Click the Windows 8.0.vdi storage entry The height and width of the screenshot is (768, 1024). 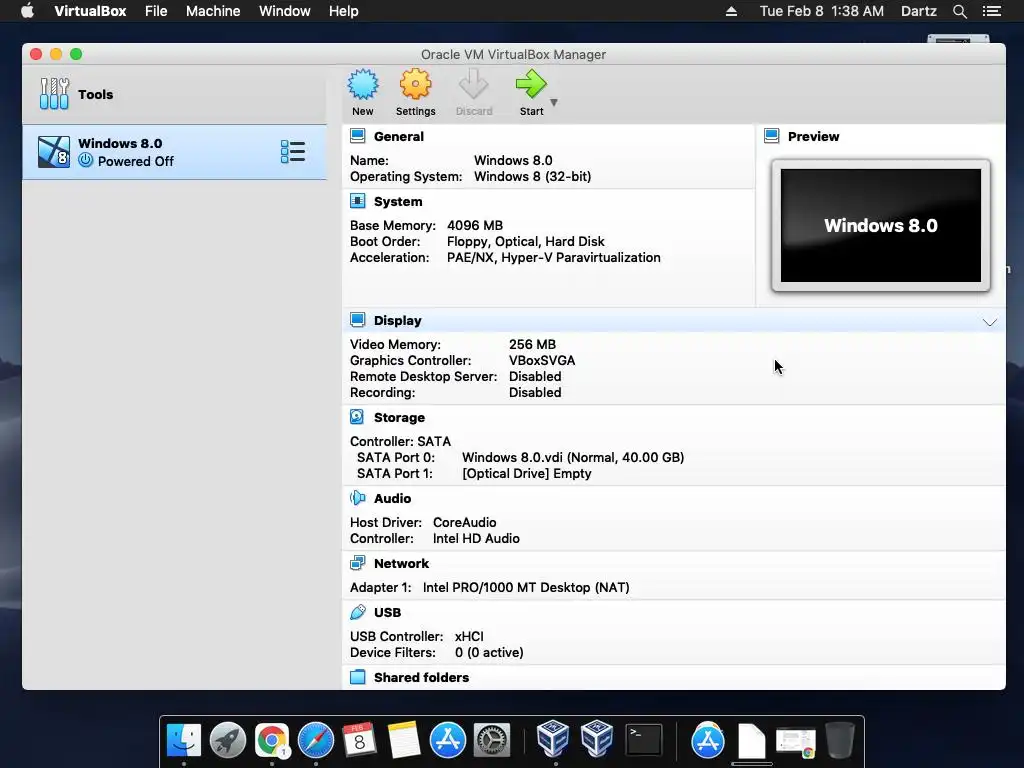(573, 457)
